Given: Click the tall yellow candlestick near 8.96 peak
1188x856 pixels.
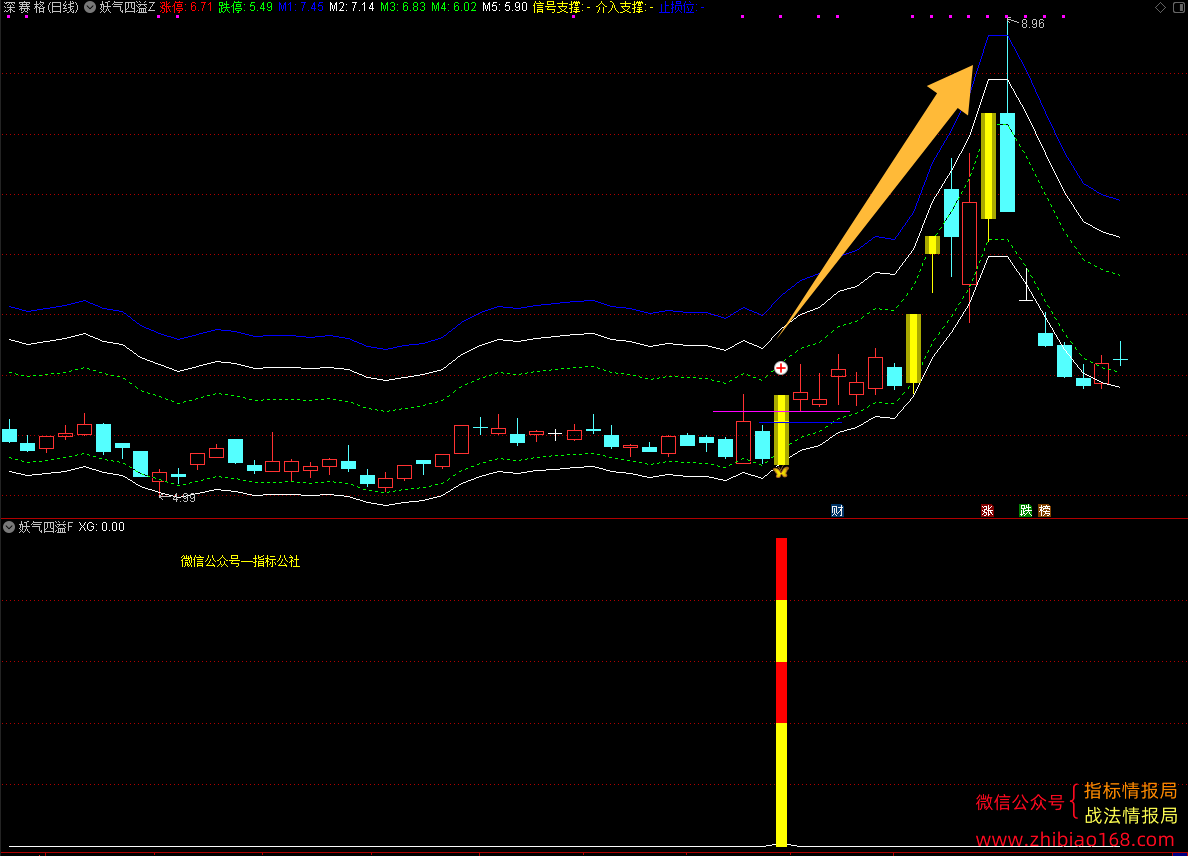Looking at the screenshot, I should 989,166.
